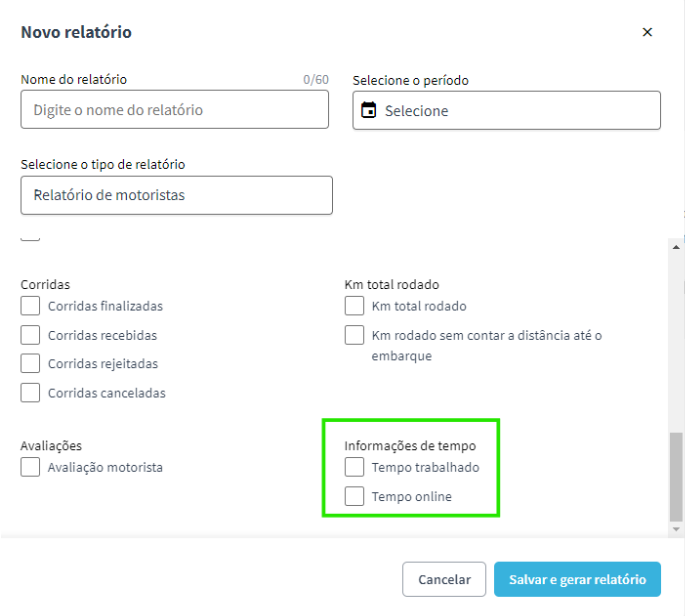Viewport: 685px width, 616px height.
Task: Click scrollbar down arrow
Action: coord(676,529)
